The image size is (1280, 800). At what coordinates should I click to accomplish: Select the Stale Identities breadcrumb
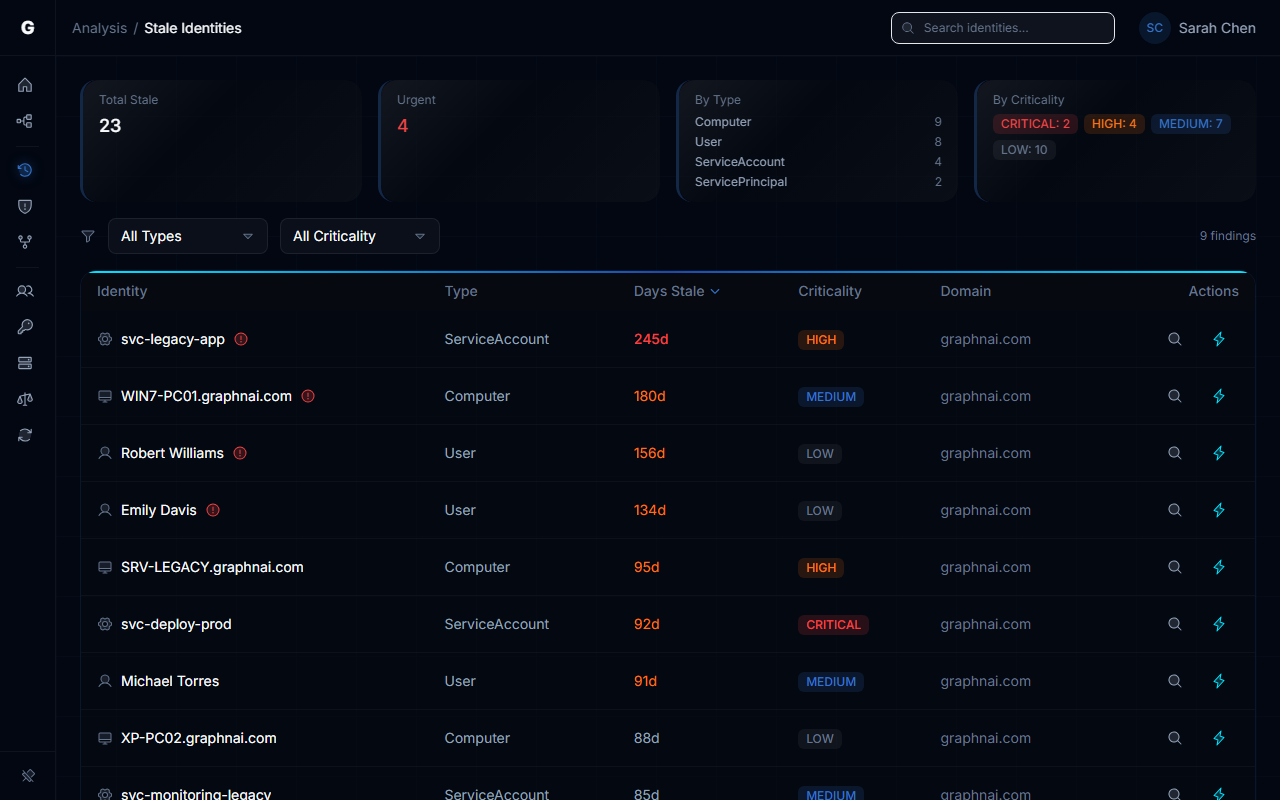click(192, 28)
